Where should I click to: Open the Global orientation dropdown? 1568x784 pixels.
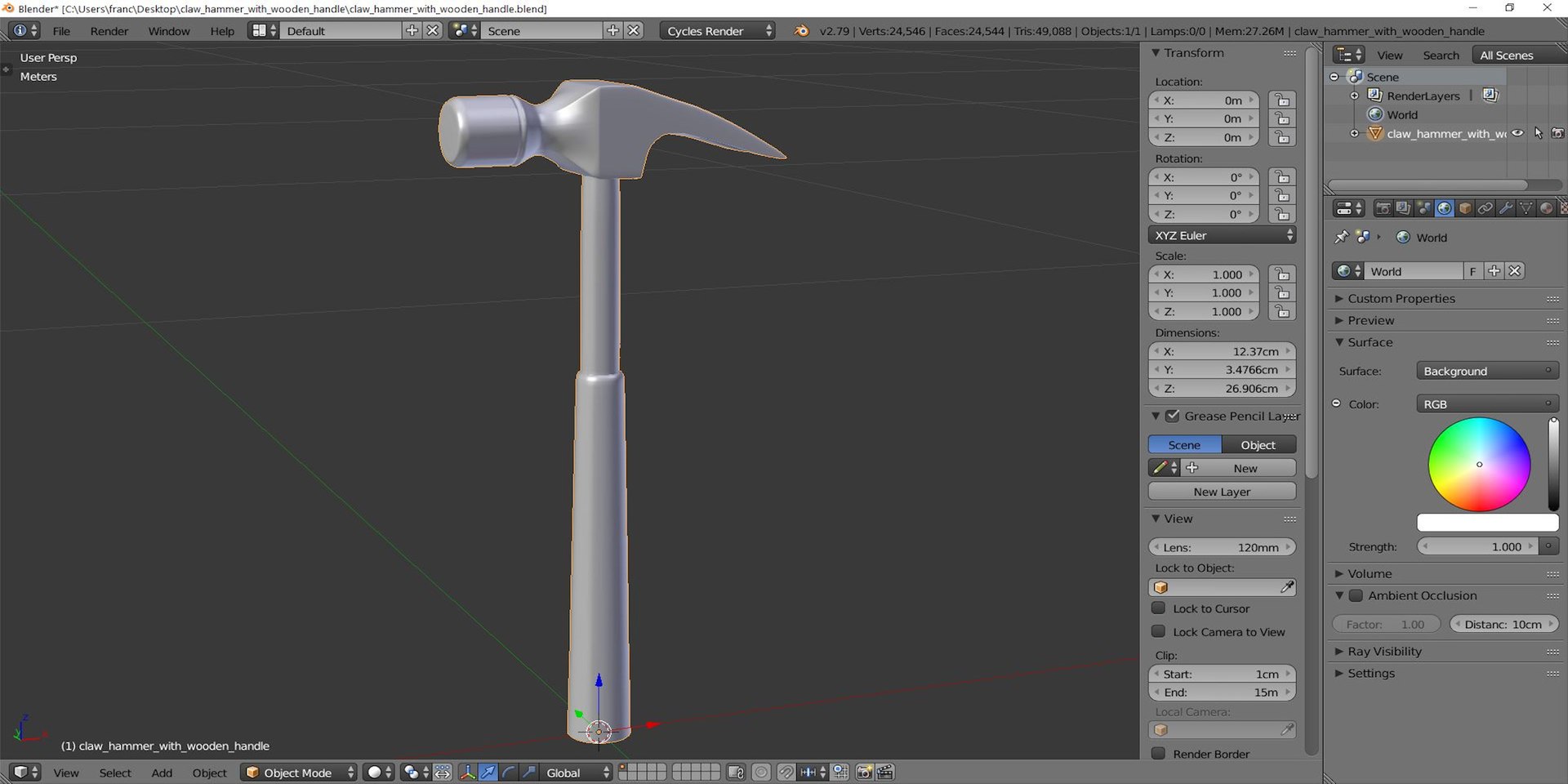click(576, 772)
